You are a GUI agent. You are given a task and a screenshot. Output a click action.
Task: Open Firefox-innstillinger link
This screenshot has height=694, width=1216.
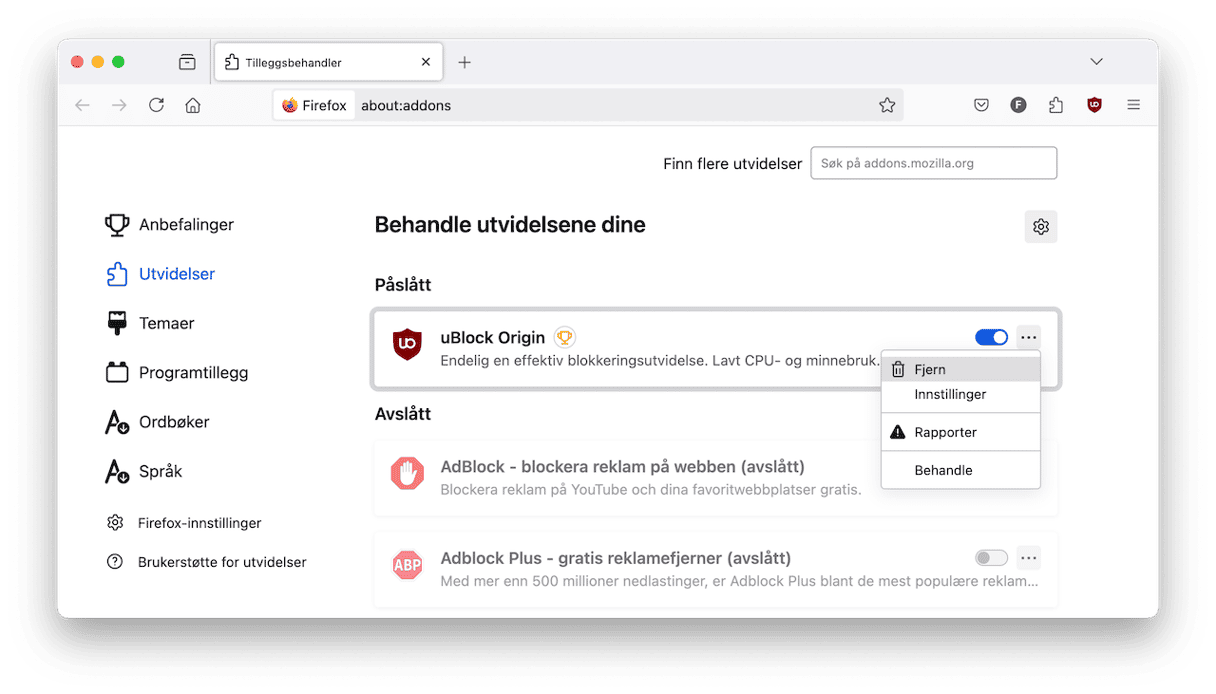(184, 523)
